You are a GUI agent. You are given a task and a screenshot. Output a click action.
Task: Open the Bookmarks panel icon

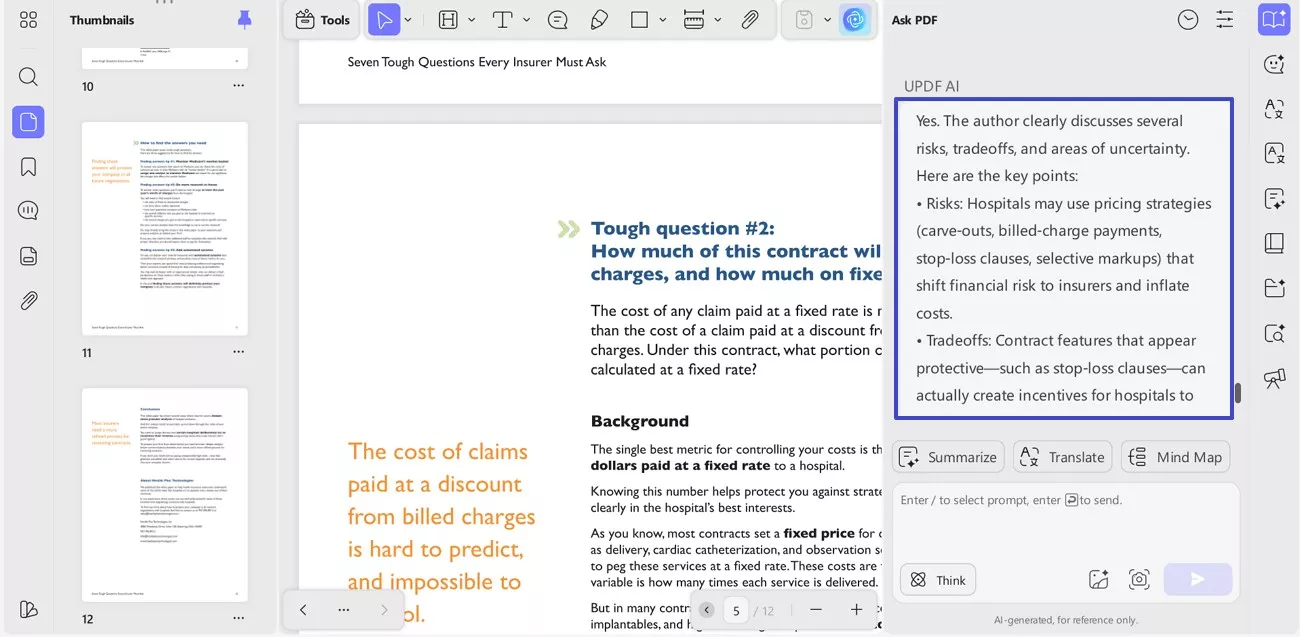[28, 166]
